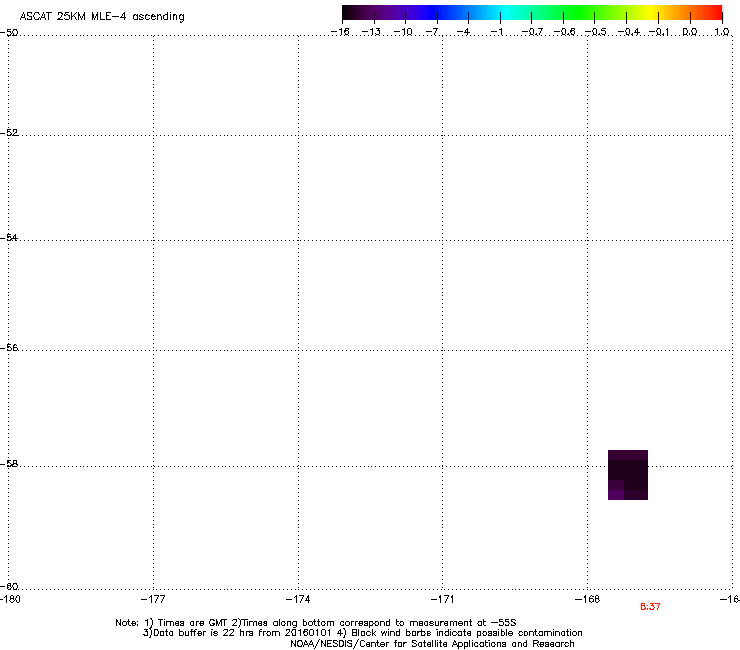Click the -56 latitude axis label

(x=9, y=347)
